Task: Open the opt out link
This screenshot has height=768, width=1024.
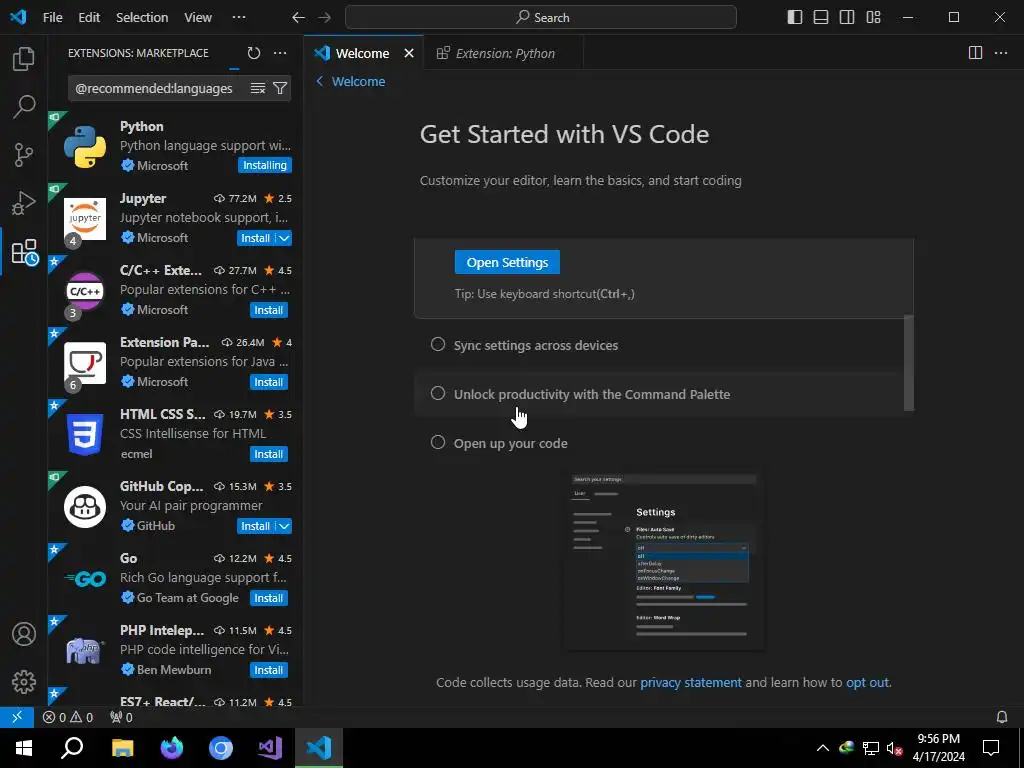Action: [867, 682]
